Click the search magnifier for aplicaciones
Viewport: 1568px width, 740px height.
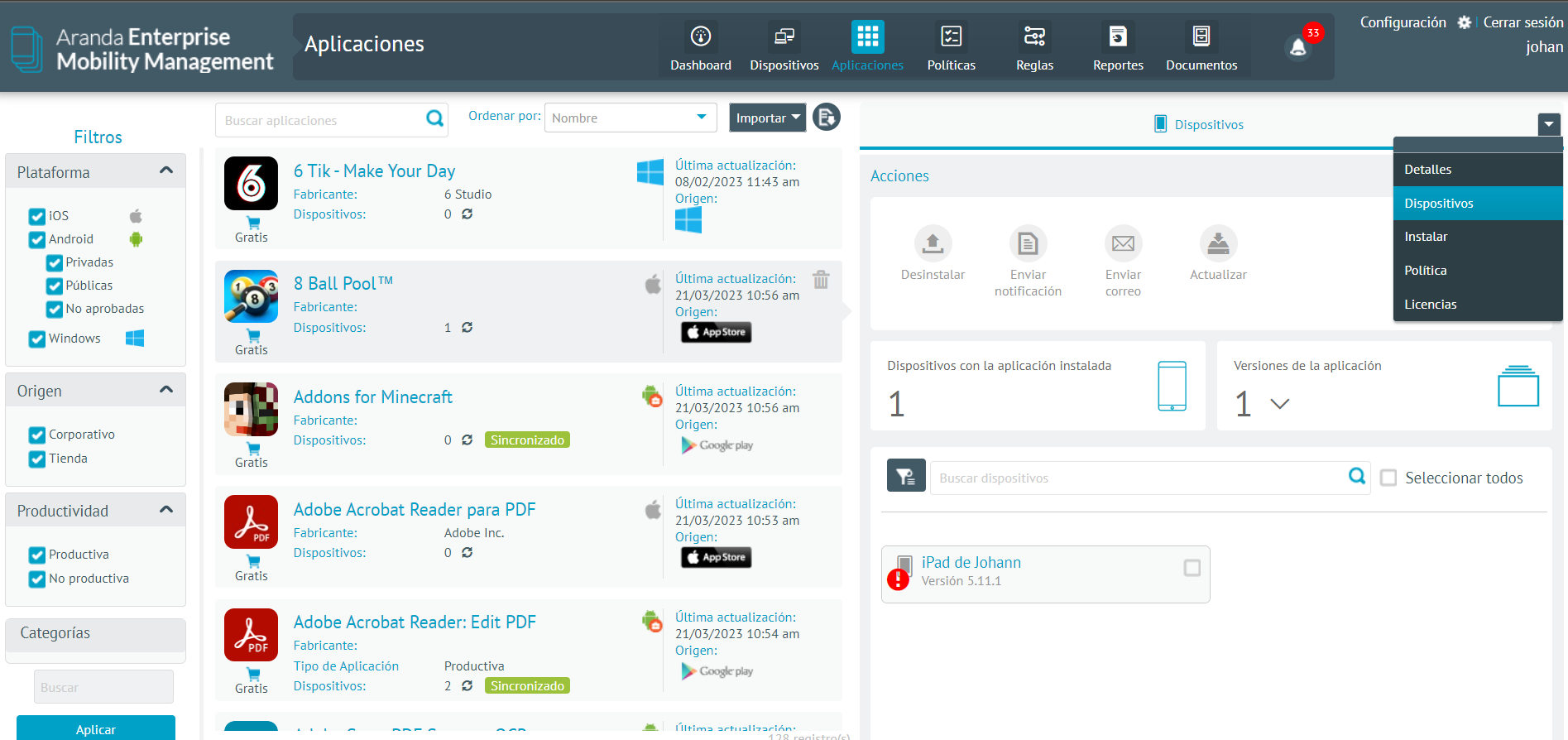click(434, 118)
